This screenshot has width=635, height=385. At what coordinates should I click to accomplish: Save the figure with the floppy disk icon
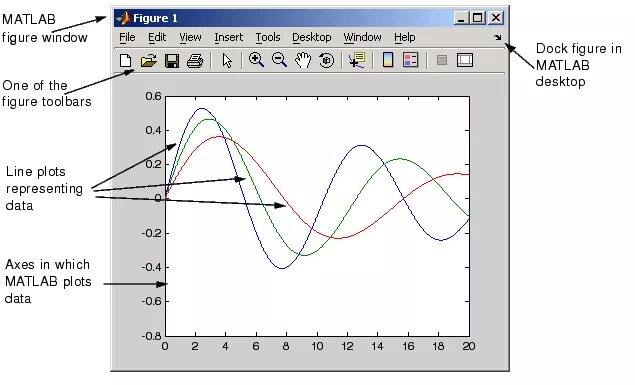click(x=172, y=61)
